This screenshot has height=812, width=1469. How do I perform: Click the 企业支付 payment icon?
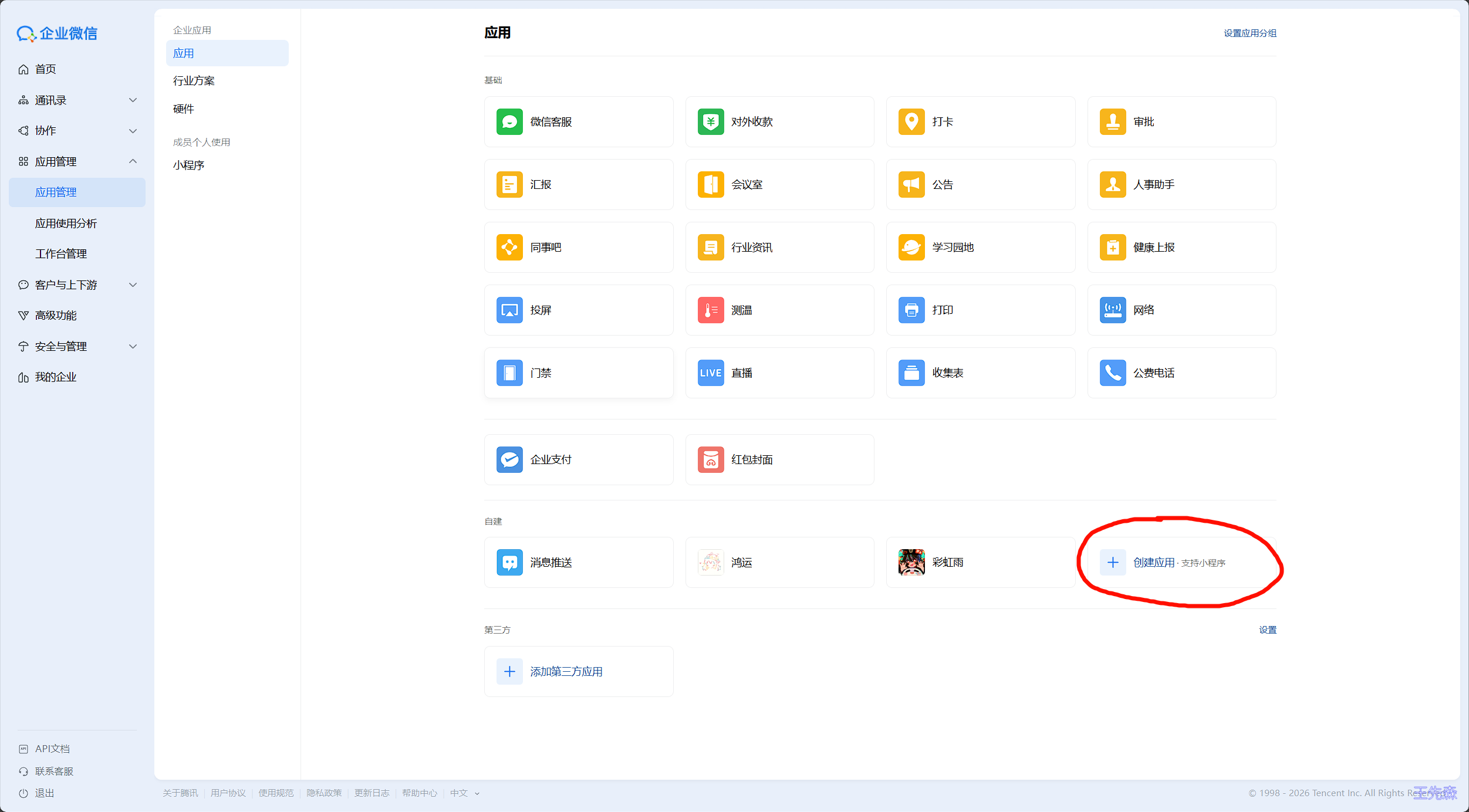(509, 460)
